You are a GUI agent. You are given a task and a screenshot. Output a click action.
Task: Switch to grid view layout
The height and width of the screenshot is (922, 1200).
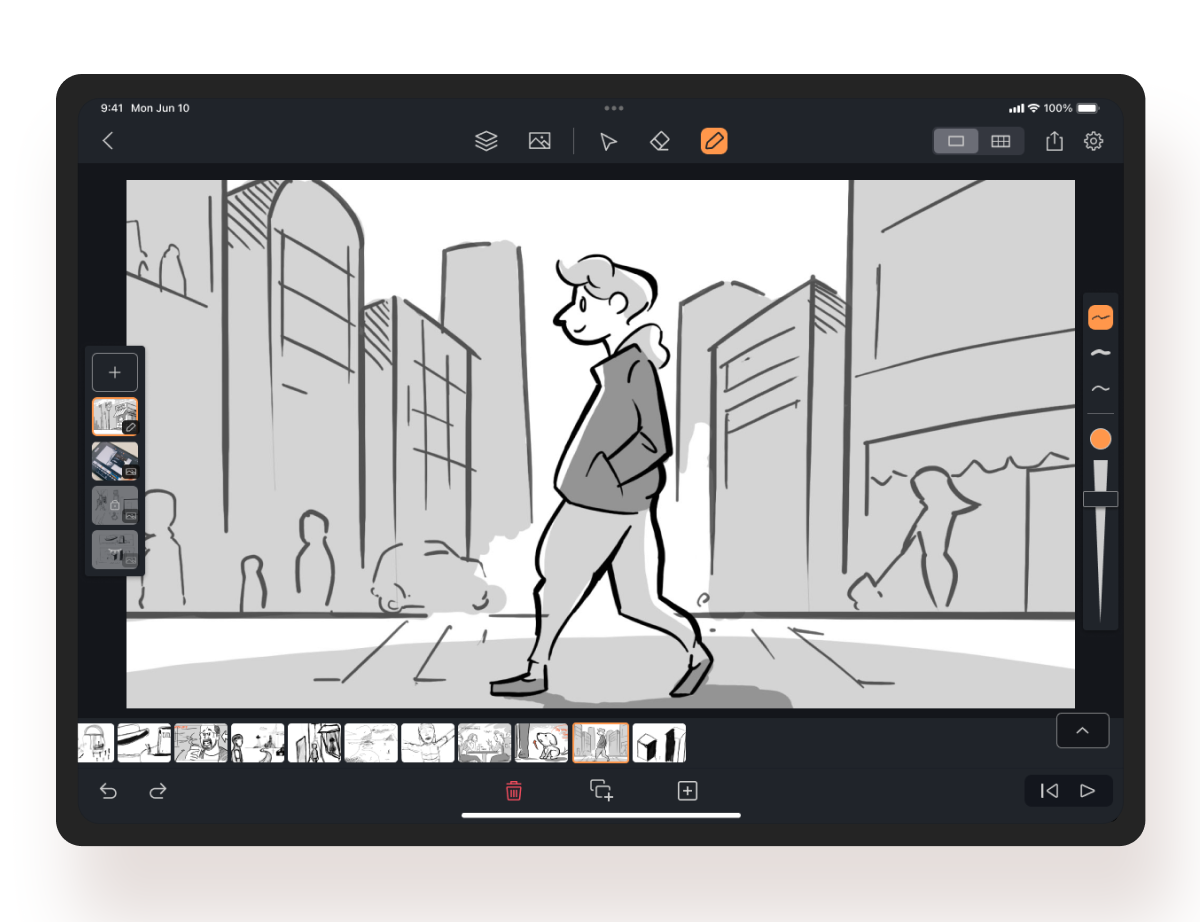1000,141
